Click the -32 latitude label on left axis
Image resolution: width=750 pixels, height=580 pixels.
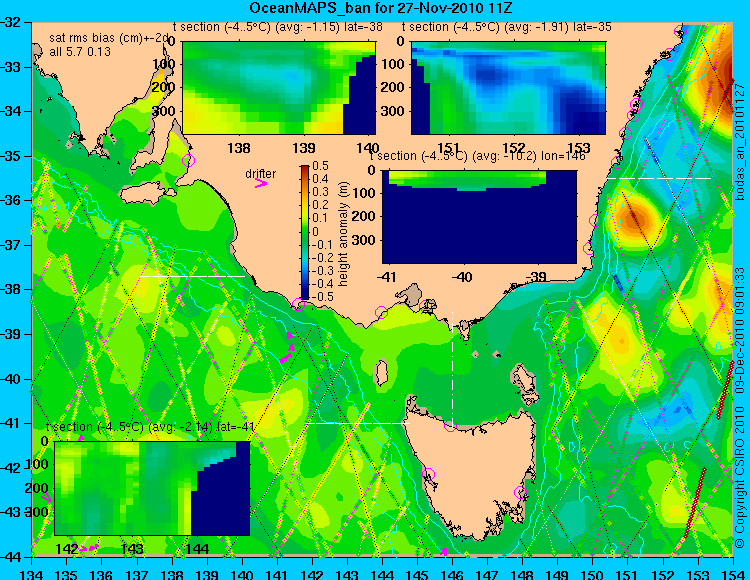(x=11, y=22)
